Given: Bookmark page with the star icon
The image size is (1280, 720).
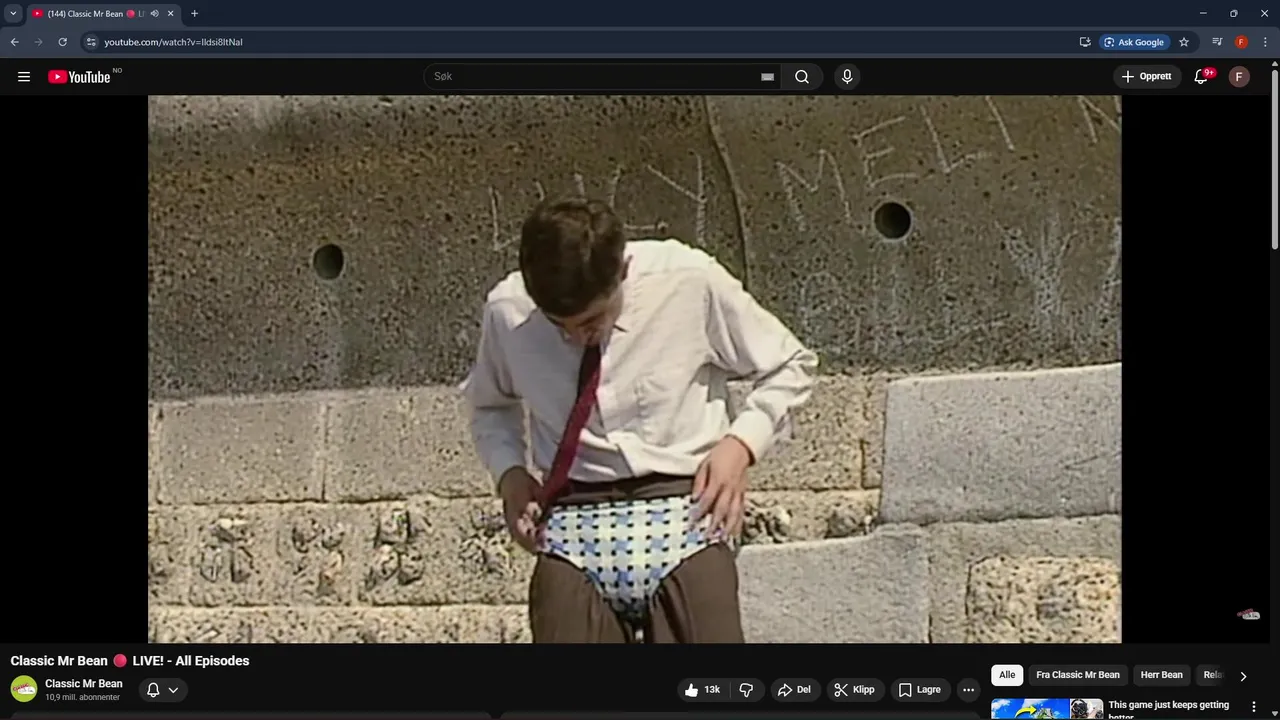Looking at the screenshot, I should (1184, 42).
